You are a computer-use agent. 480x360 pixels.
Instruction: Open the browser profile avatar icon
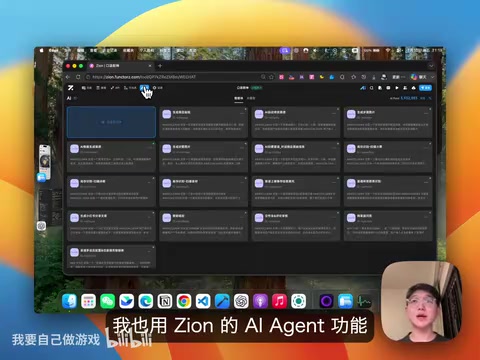pyautogui.click(x=384, y=77)
